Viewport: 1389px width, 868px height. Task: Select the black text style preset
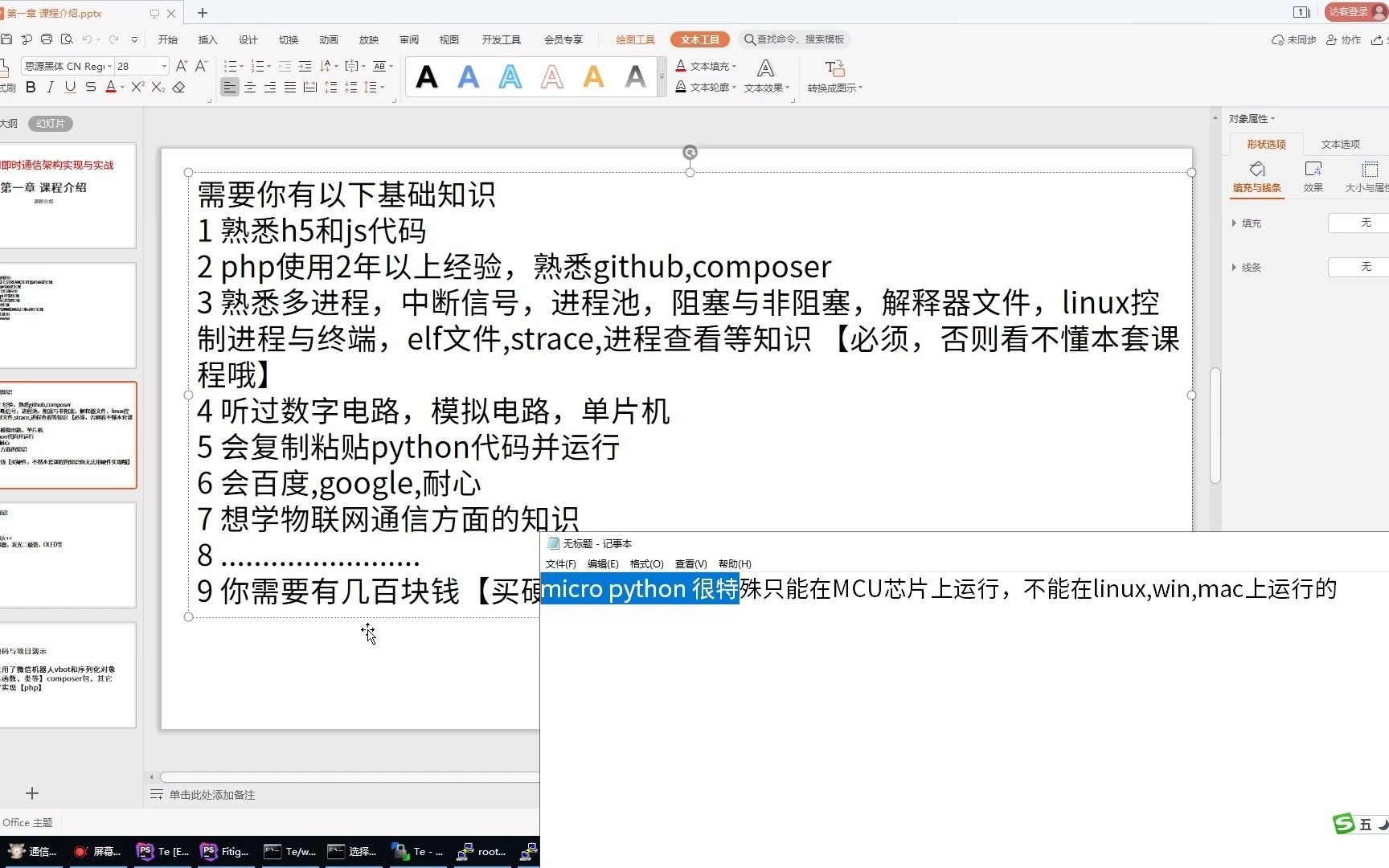point(427,77)
